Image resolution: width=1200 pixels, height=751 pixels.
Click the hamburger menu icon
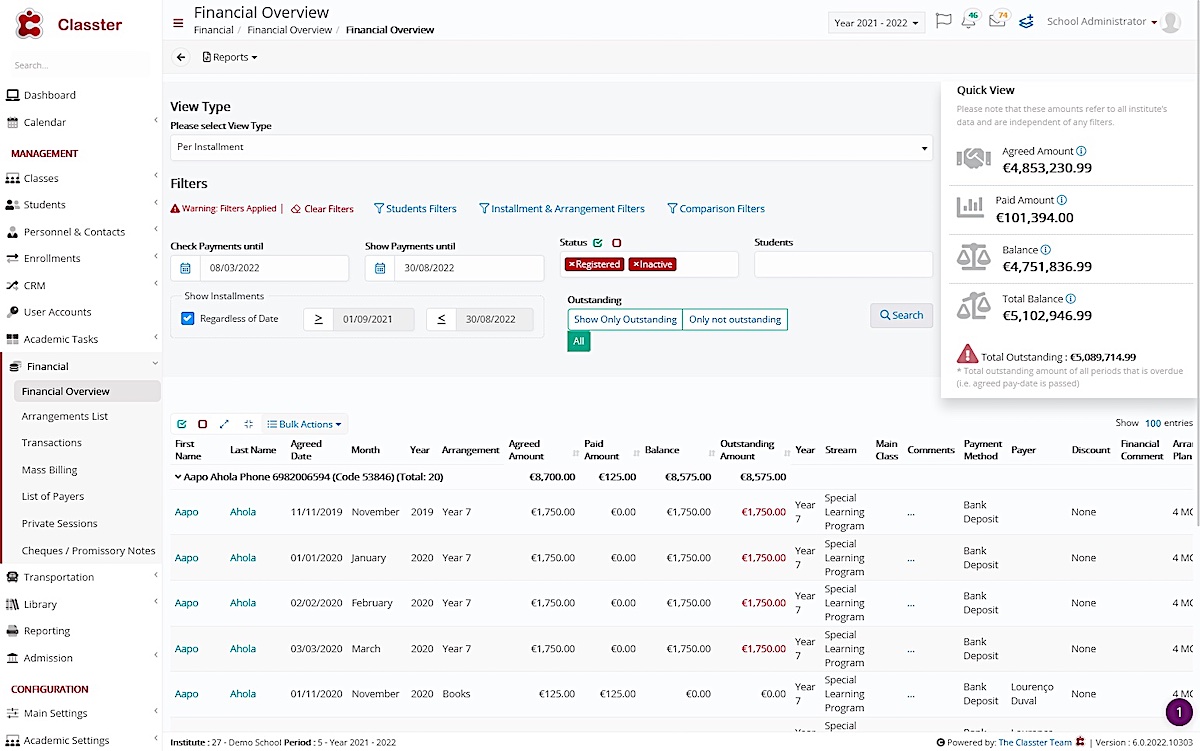click(x=178, y=23)
